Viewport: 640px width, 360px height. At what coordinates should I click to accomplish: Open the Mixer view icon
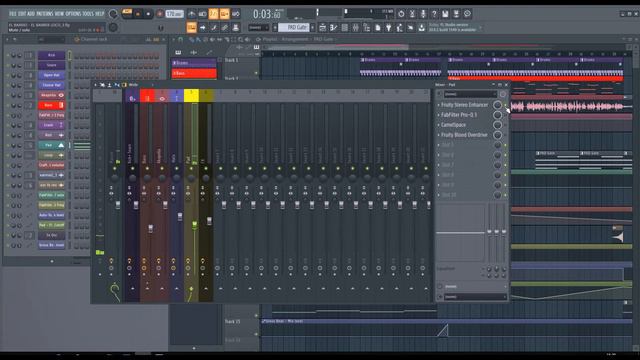(356, 28)
